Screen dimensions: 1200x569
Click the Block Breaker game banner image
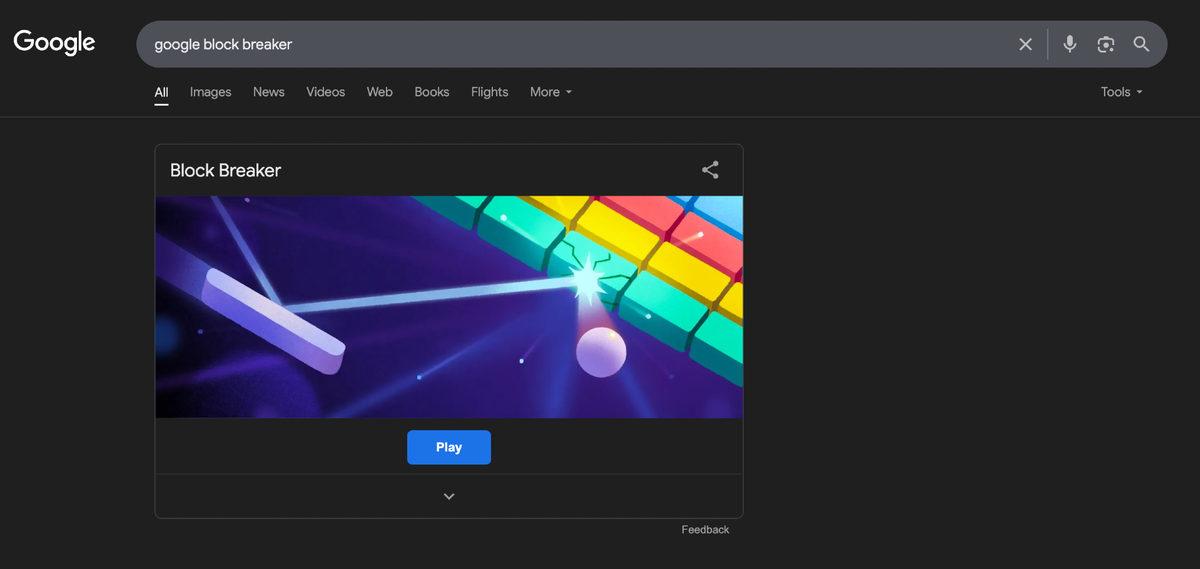449,307
